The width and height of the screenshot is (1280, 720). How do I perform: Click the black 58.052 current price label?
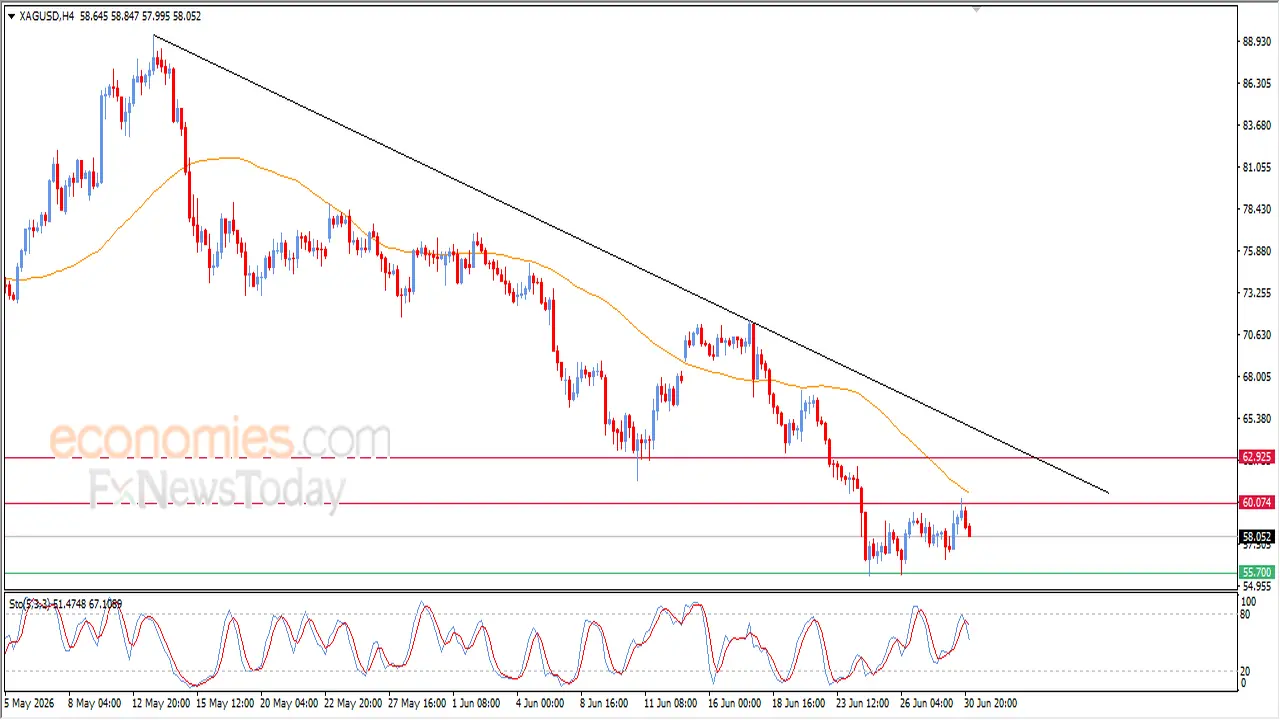coord(1257,537)
